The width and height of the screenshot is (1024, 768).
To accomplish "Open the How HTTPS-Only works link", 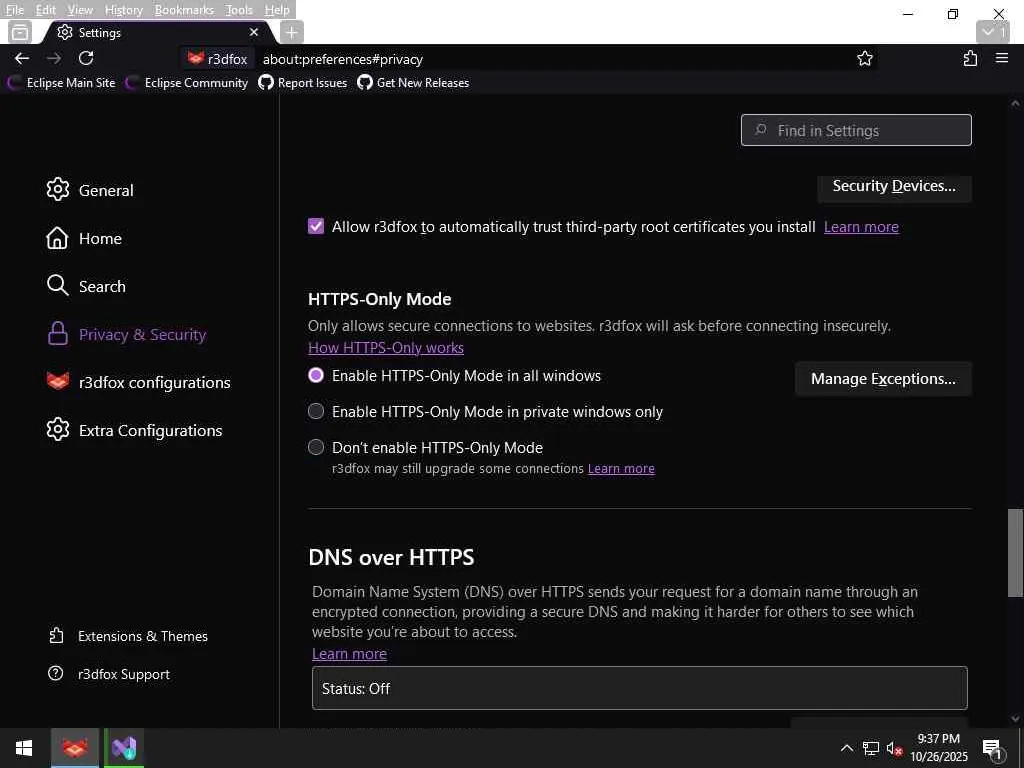I will pos(386,348).
